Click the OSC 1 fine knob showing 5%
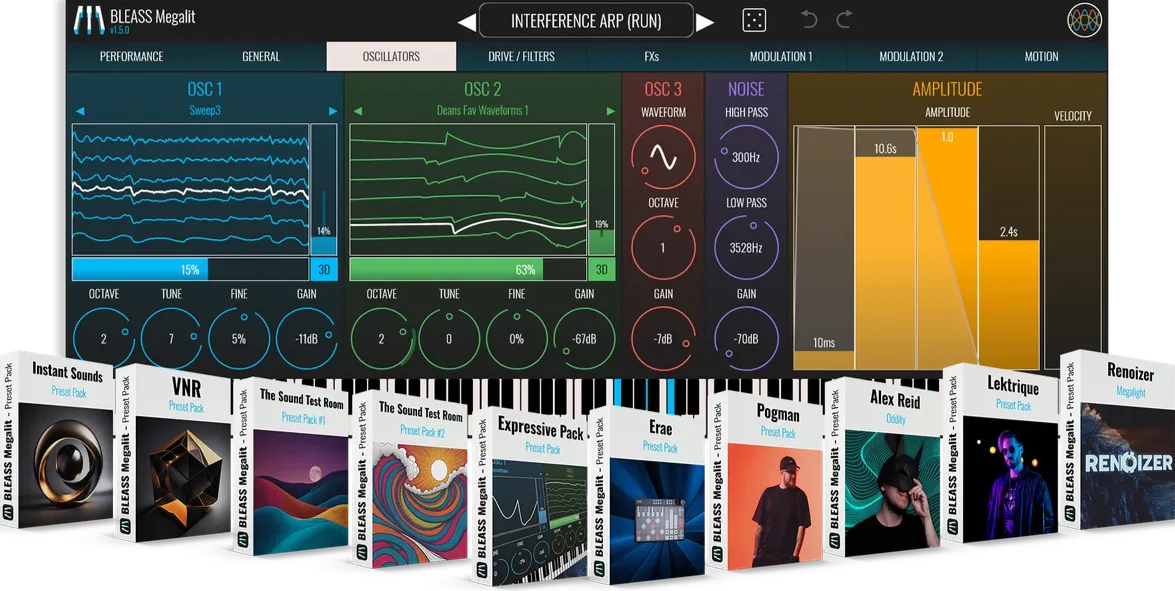1175x591 pixels. pyautogui.click(x=238, y=339)
